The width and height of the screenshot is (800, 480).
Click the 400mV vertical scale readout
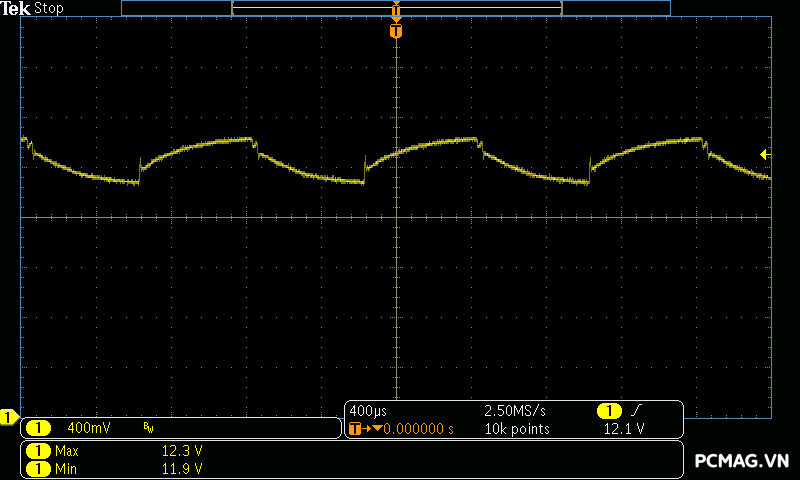[x=88, y=428]
